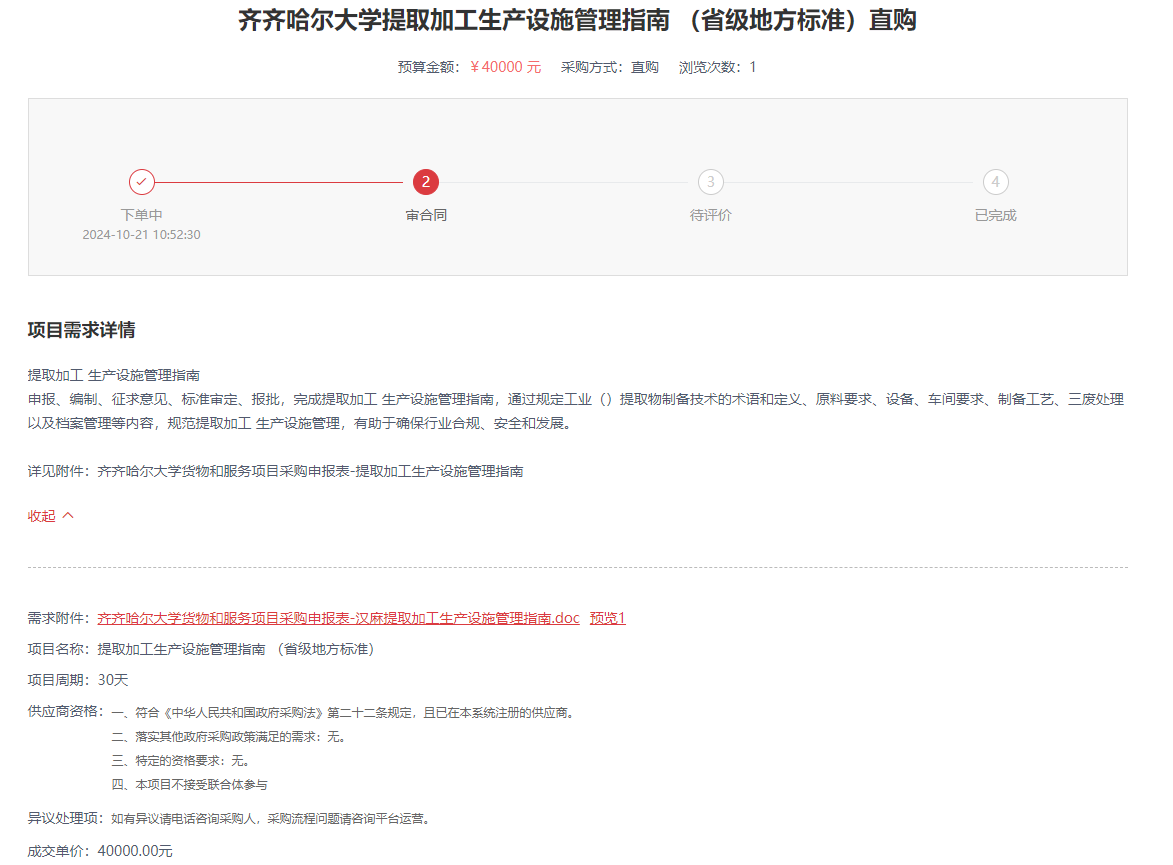Click the page title 齐齐哈尔大学提取加工生产设施管理指南

click(x=577, y=21)
